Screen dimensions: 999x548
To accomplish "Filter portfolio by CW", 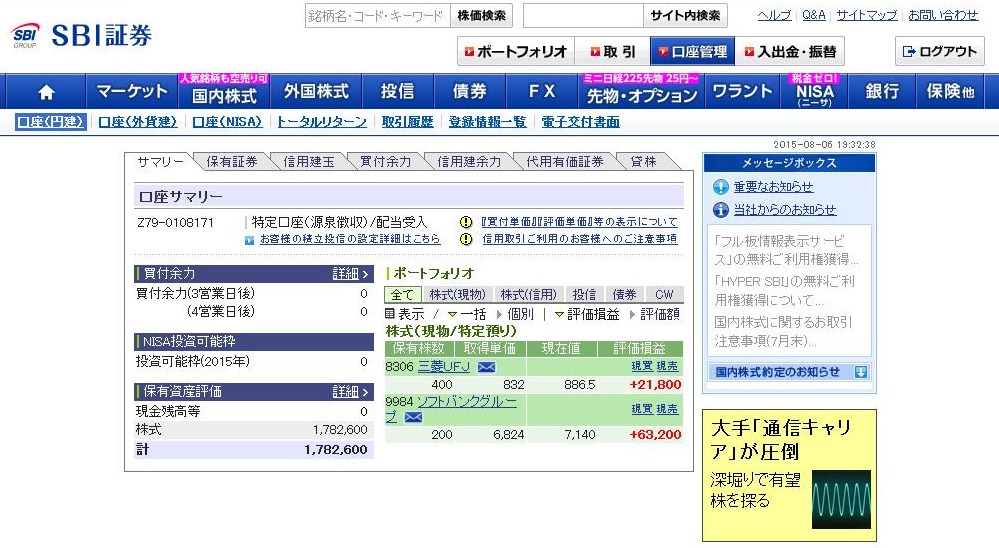I will click(664, 294).
